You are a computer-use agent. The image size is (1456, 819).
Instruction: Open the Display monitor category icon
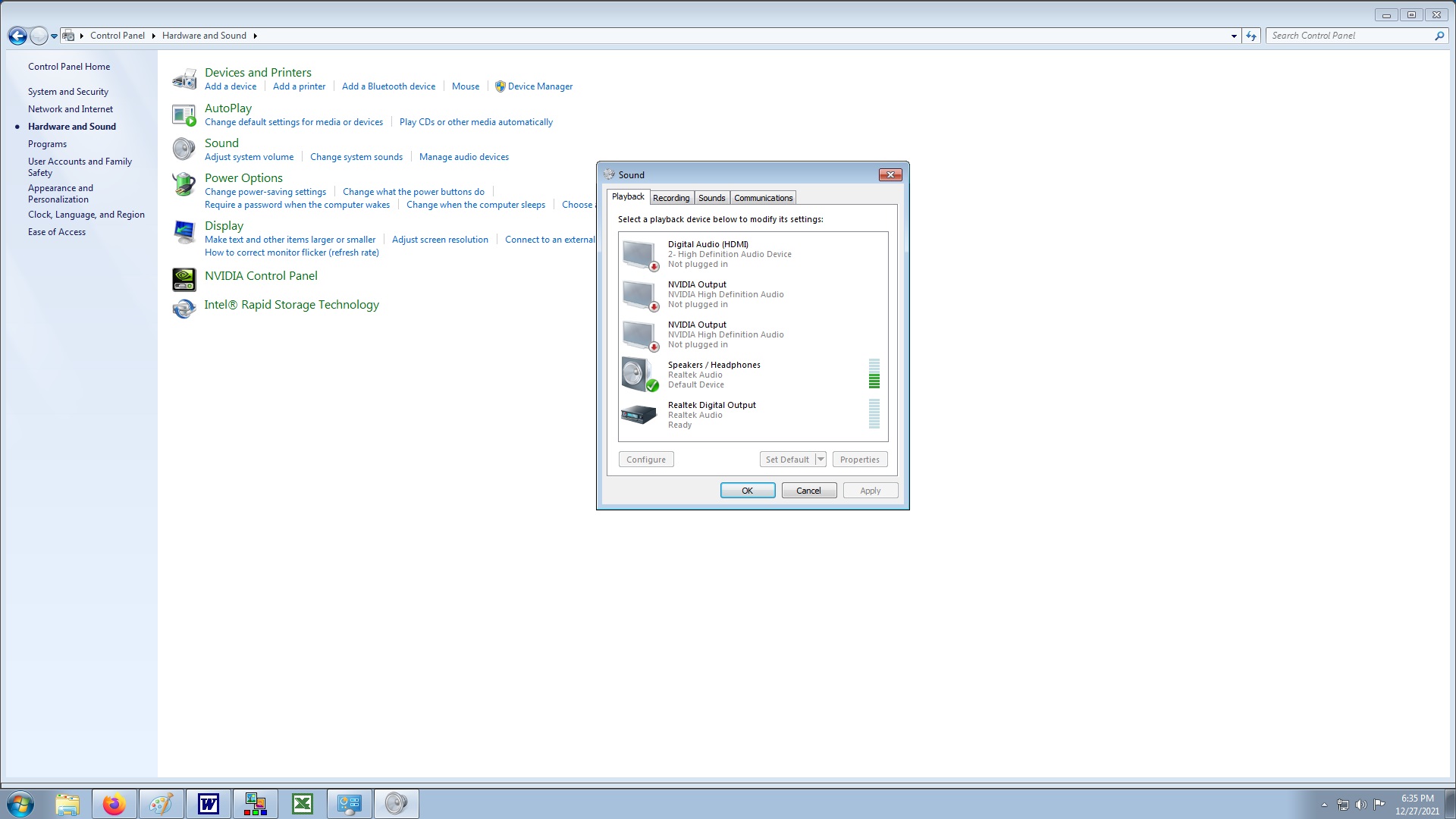point(184,232)
